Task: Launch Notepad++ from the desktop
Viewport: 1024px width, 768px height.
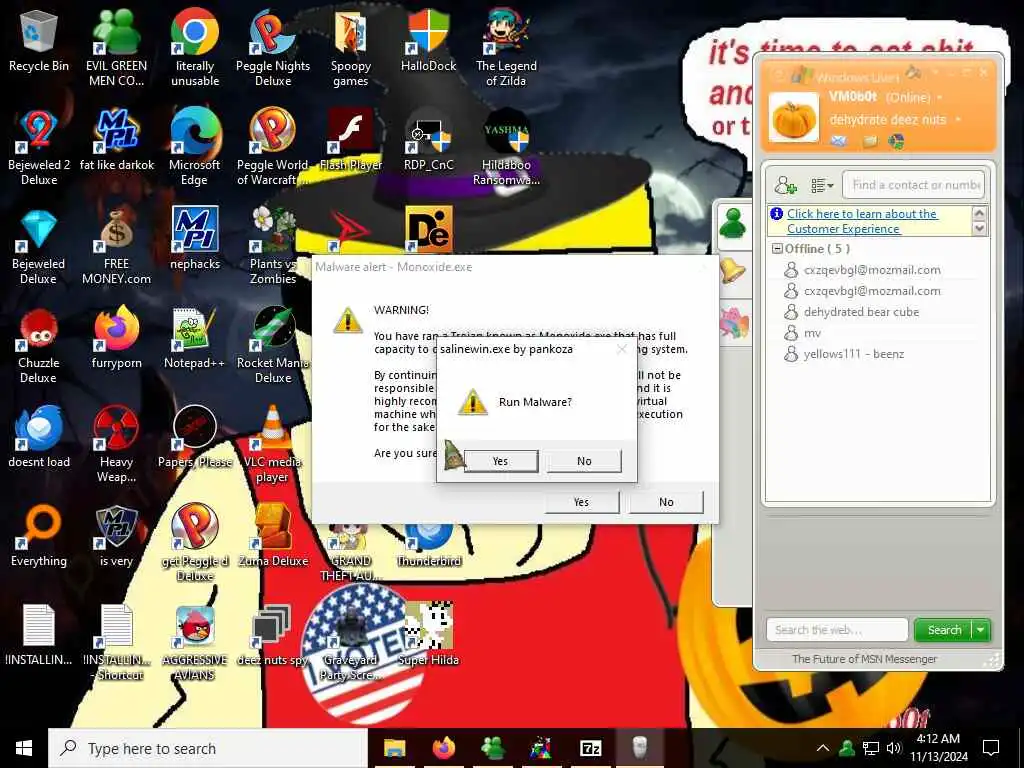Action: (195, 340)
